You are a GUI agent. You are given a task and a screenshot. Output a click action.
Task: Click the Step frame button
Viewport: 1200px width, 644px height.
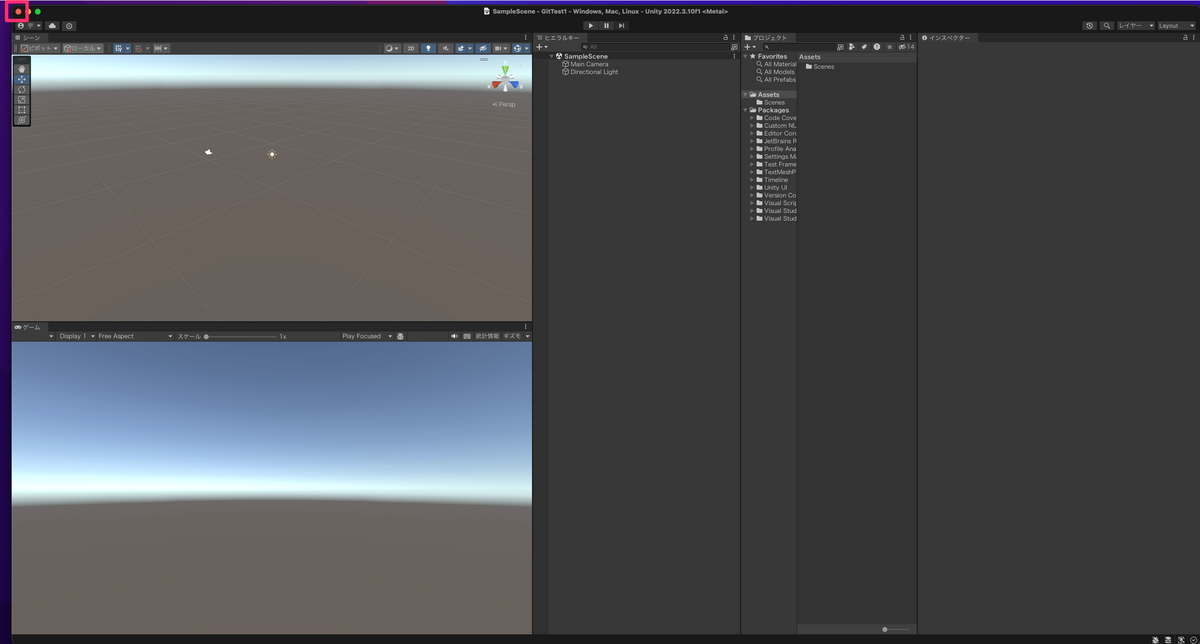(621, 26)
